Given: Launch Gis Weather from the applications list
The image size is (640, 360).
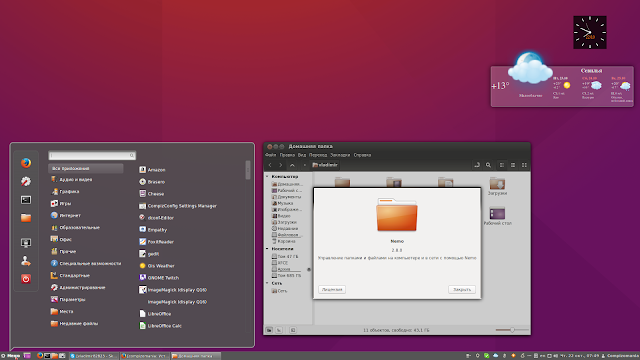Looking at the screenshot, I should [157, 266].
